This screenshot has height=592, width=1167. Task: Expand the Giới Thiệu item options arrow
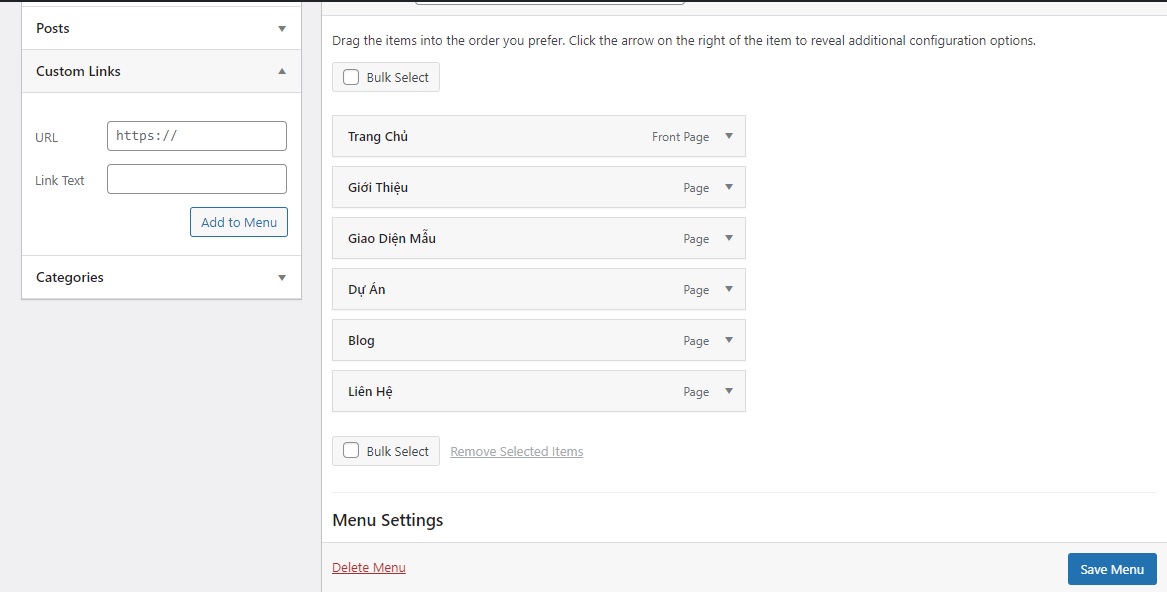pyautogui.click(x=728, y=187)
